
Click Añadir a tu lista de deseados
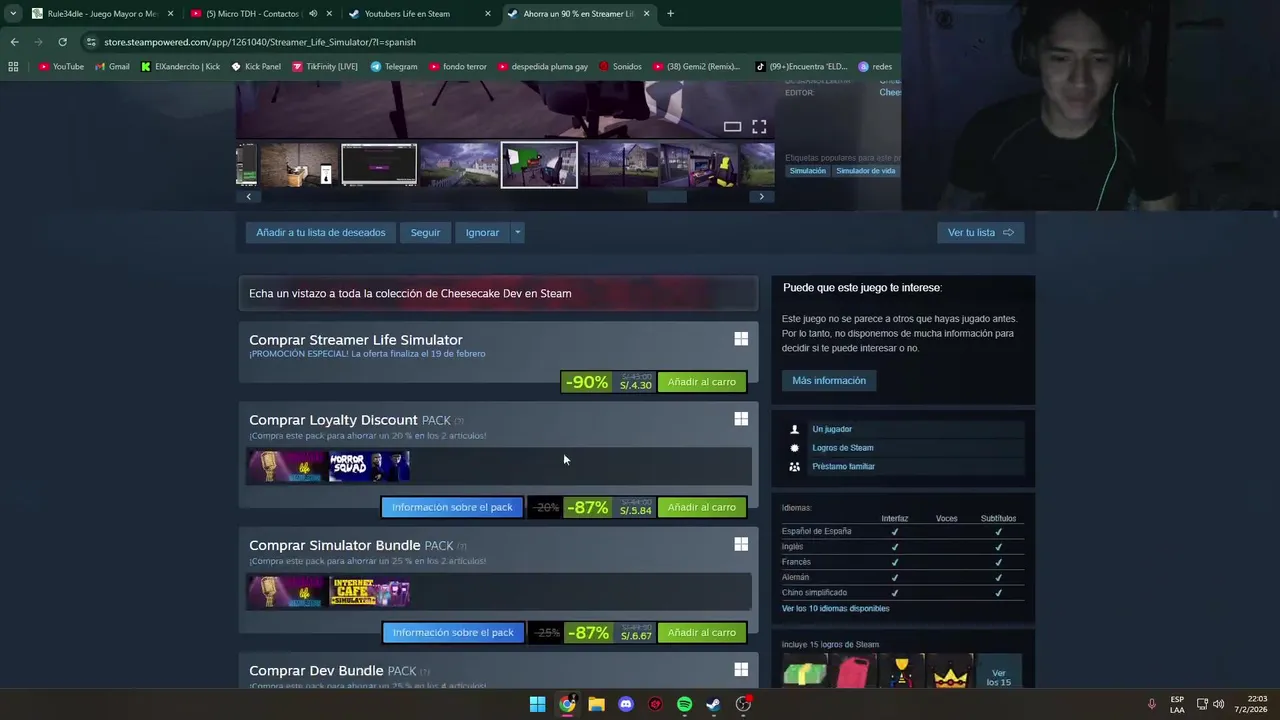(x=320, y=233)
